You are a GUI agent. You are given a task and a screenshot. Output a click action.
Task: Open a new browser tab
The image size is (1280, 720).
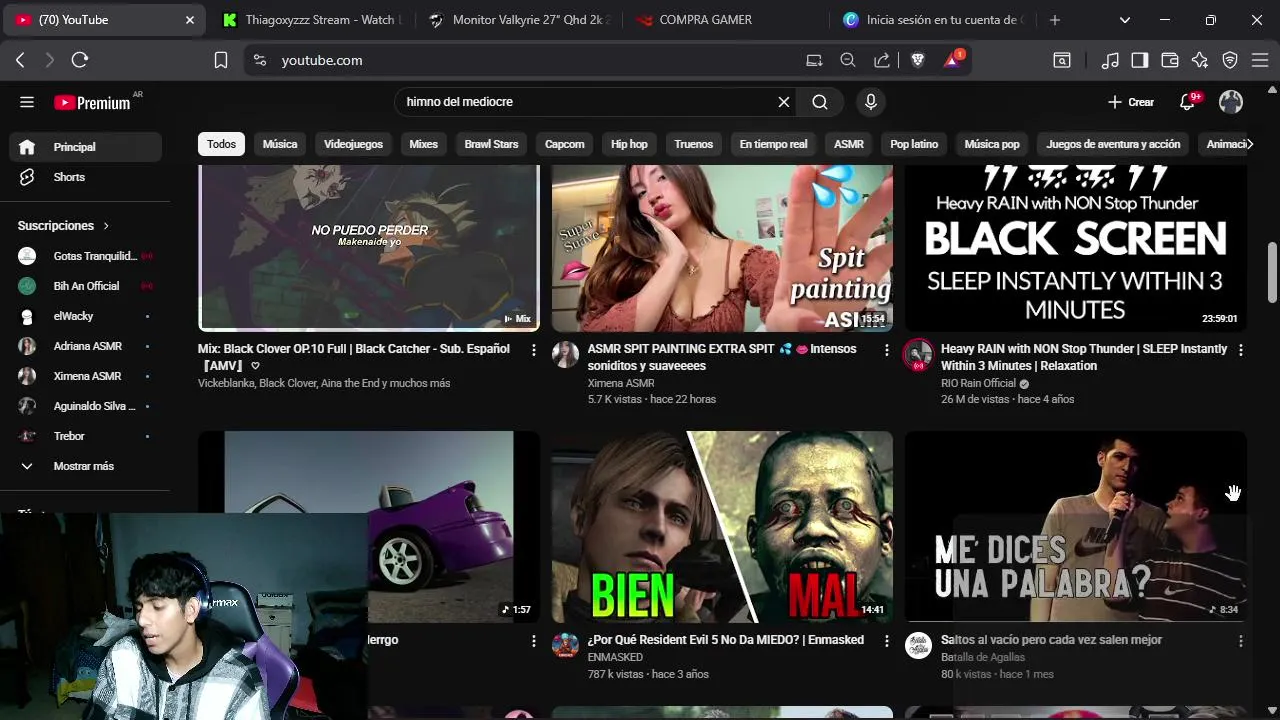click(x=1054, y=20)
